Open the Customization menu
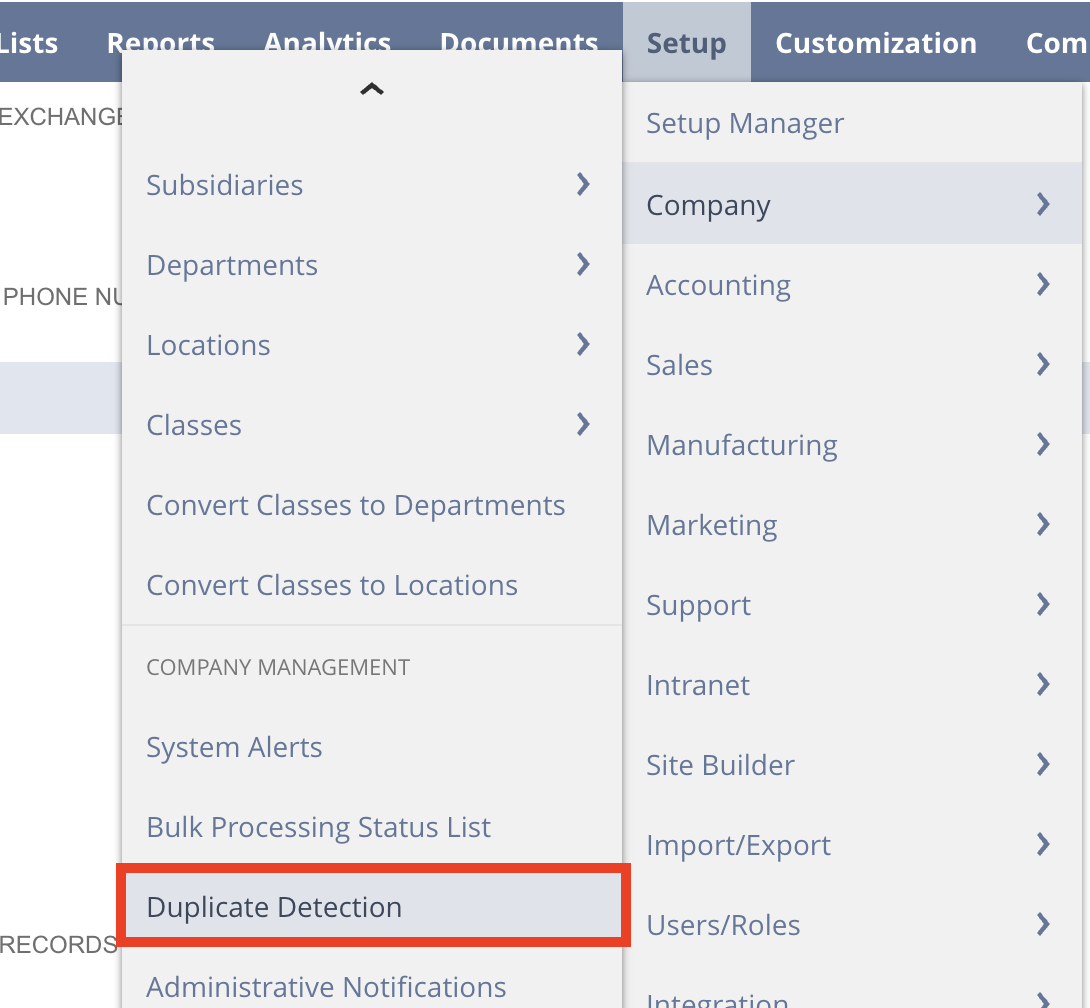1090x1008 pixels. coord(875,42)
